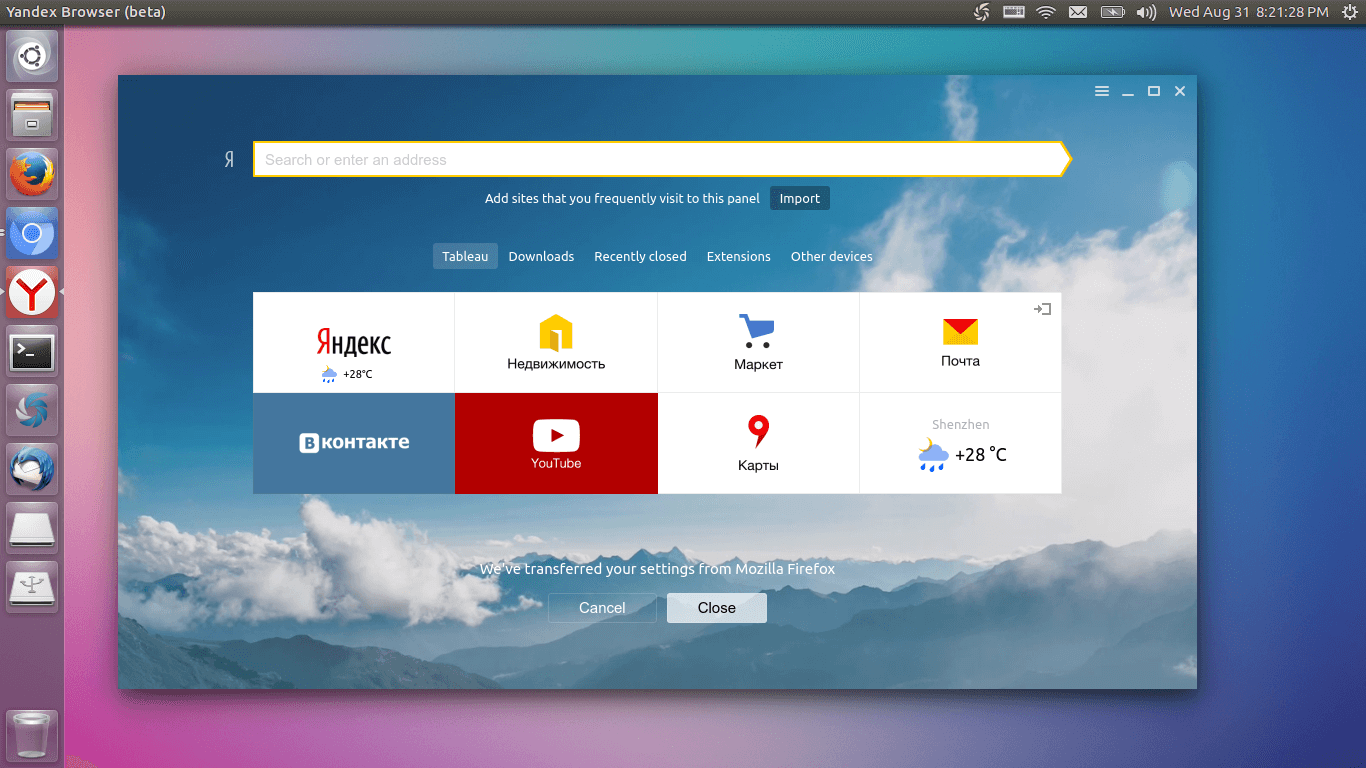The image size is (1366, 768).
Task: Open the Яндекс tile
Action: (x=354, y=342)
